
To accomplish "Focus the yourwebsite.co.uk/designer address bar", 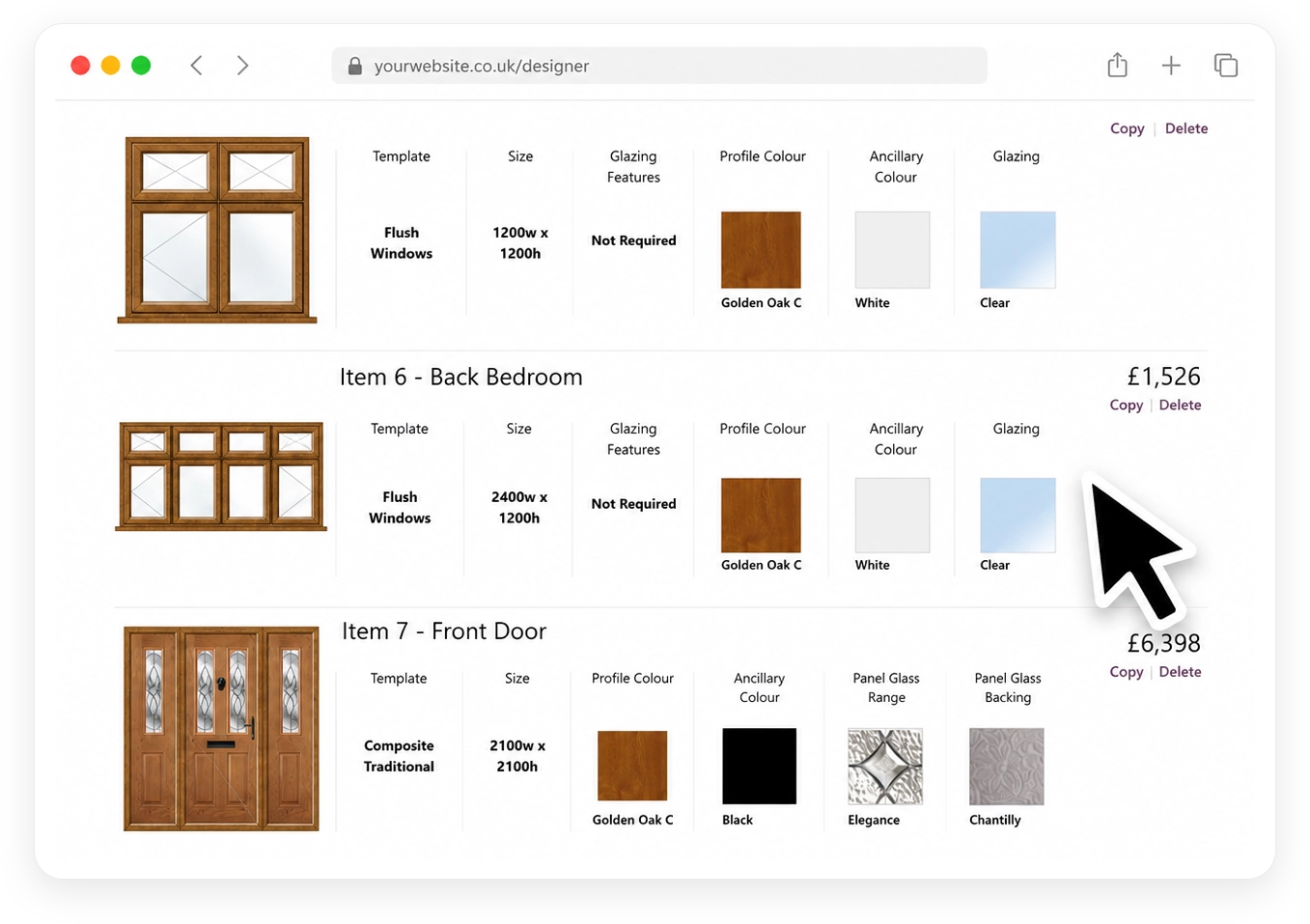I will 659,66.
